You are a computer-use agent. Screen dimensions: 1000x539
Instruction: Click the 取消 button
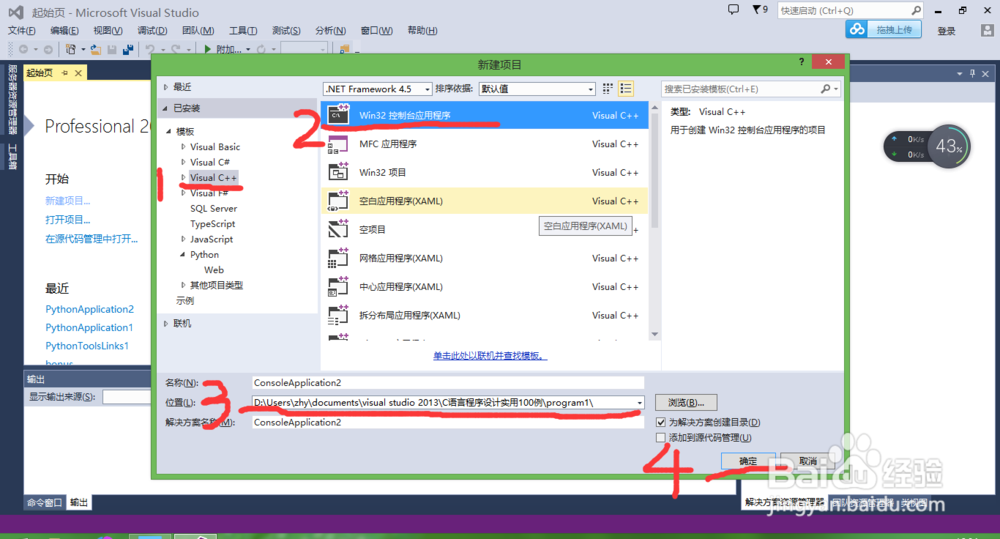pyautogui.click(x=808, y=461)
